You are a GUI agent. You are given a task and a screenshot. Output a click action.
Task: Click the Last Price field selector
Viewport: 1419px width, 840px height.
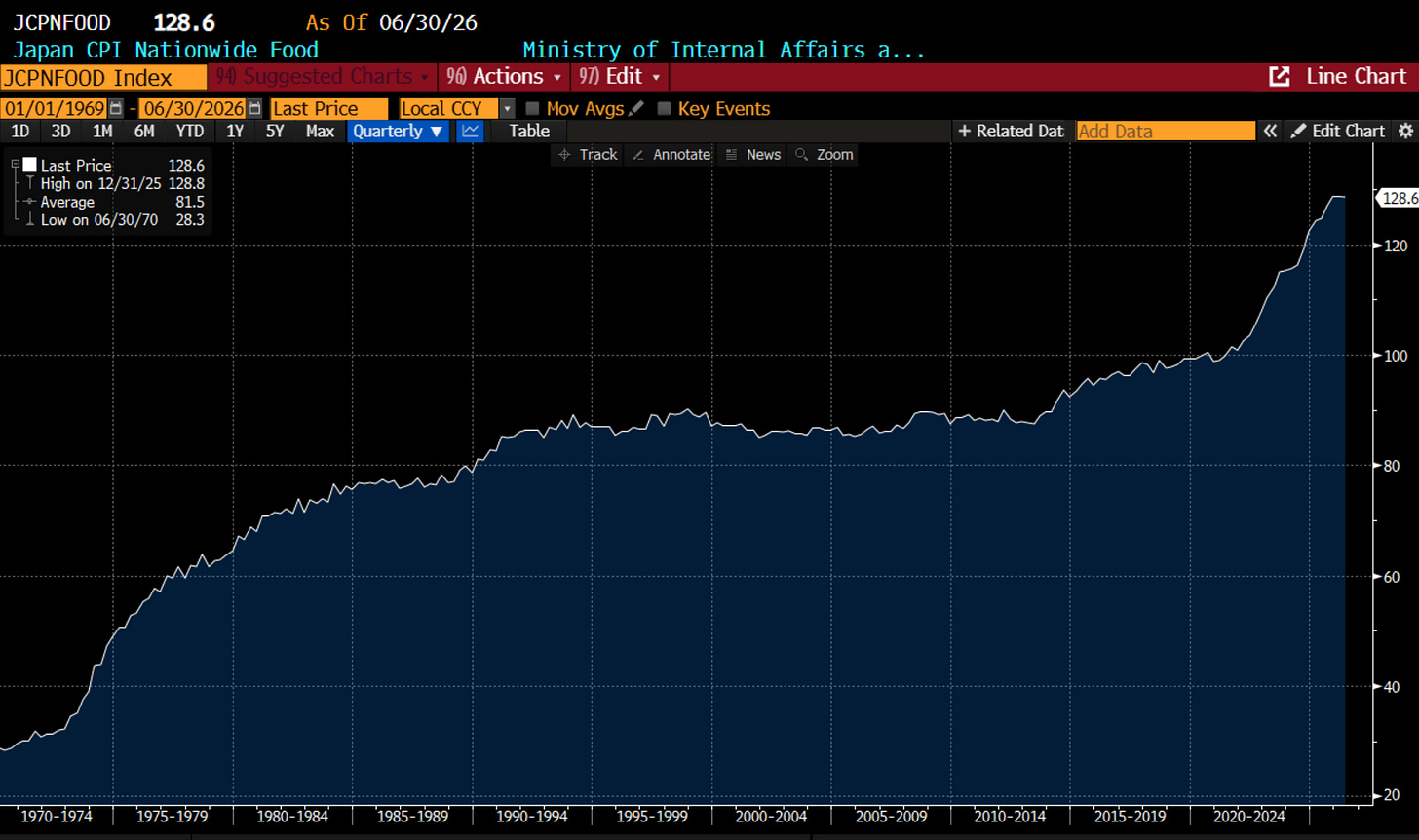click(x=329, y=109)
